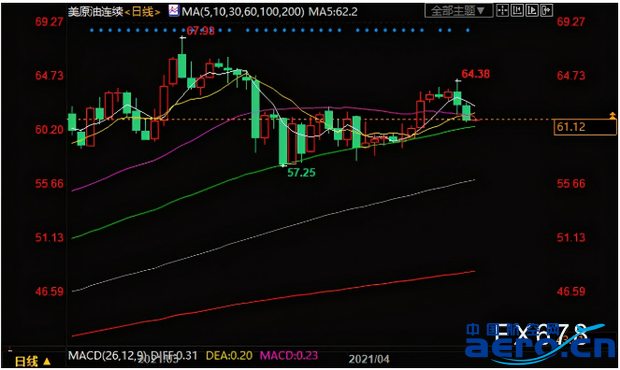Click the play-forward chart icon
Viewport: 620px width, 370px height.
(532, 11)
